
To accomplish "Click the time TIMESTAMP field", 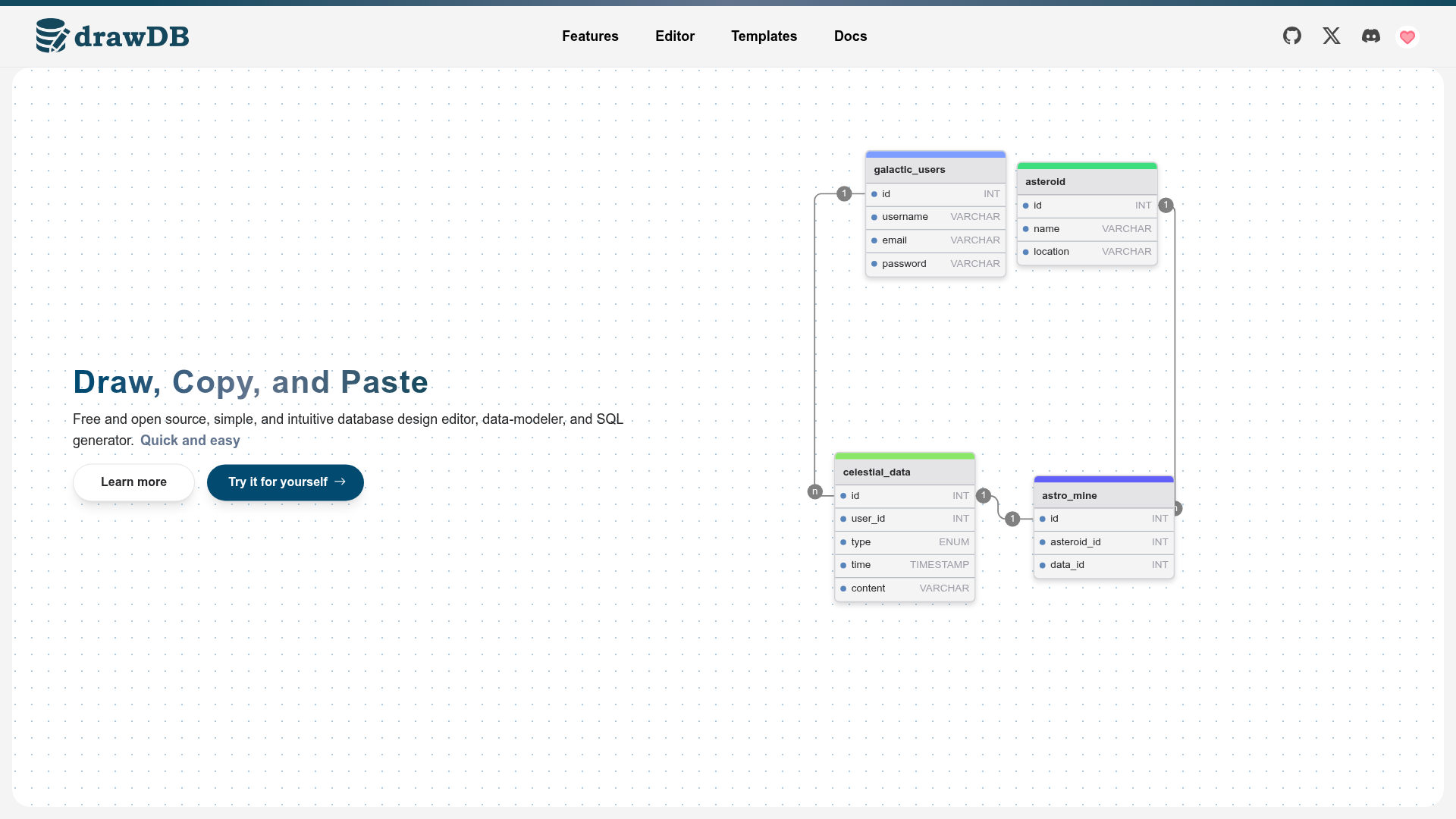I will (x=905, y=565).
